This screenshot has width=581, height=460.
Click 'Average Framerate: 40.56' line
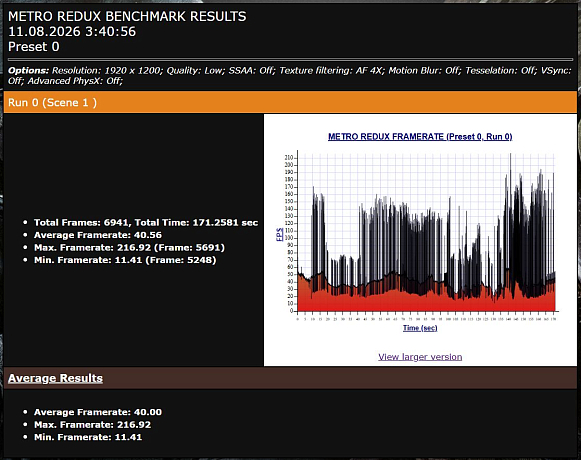pyautogui.click(x=98, y=235)
